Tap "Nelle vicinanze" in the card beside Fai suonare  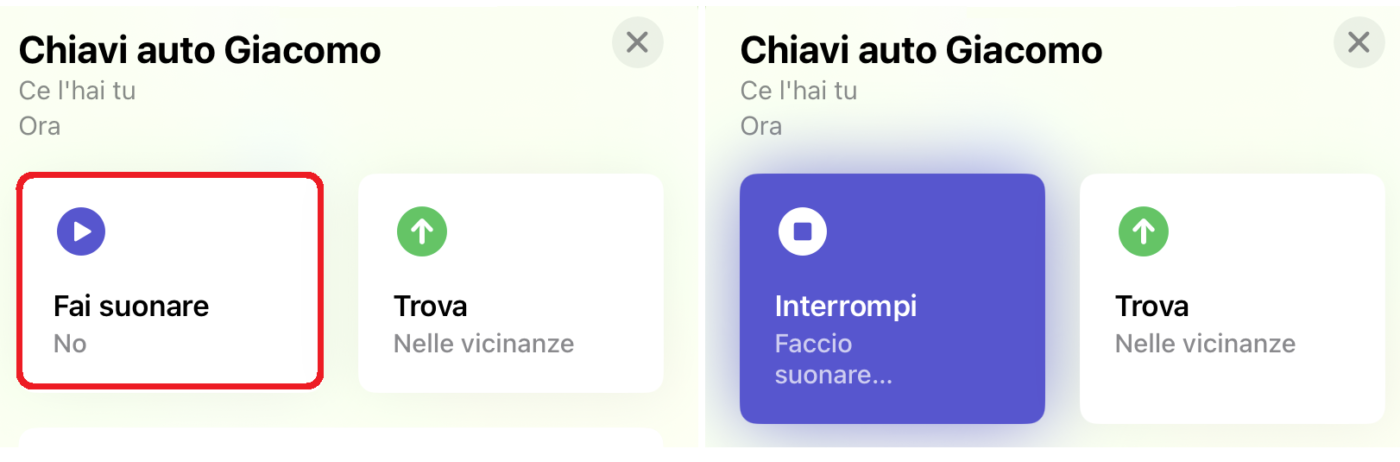pos(484,344)
